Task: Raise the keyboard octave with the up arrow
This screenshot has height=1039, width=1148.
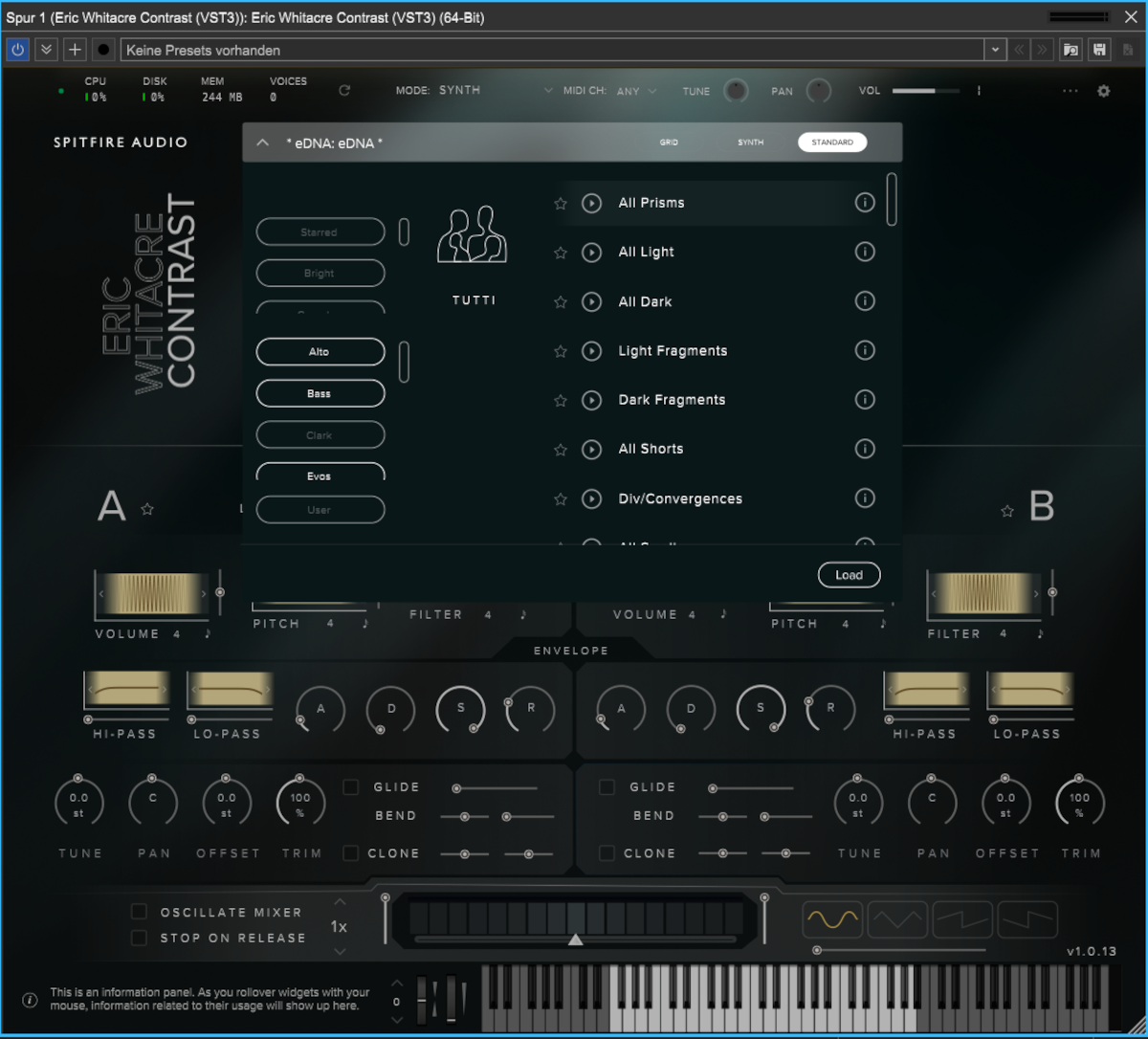Action: click(x=397, y=984)
